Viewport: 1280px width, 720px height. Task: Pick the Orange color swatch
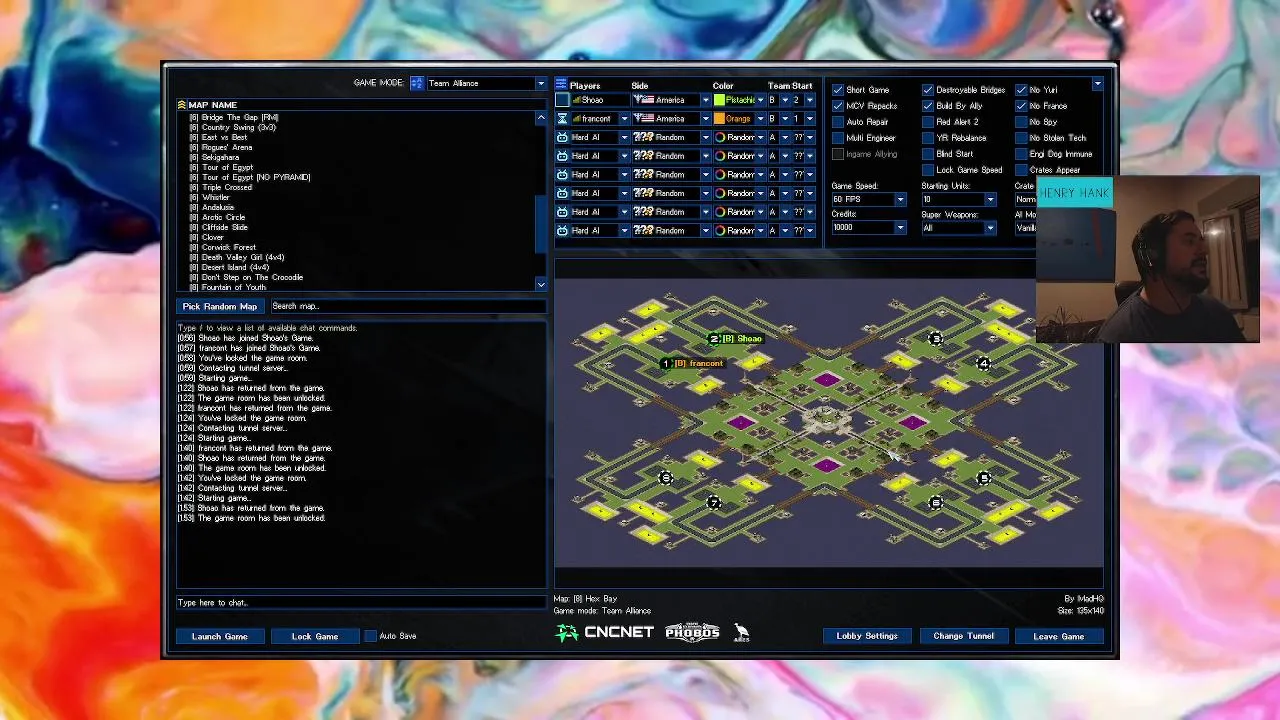click(x=719, y=119)
